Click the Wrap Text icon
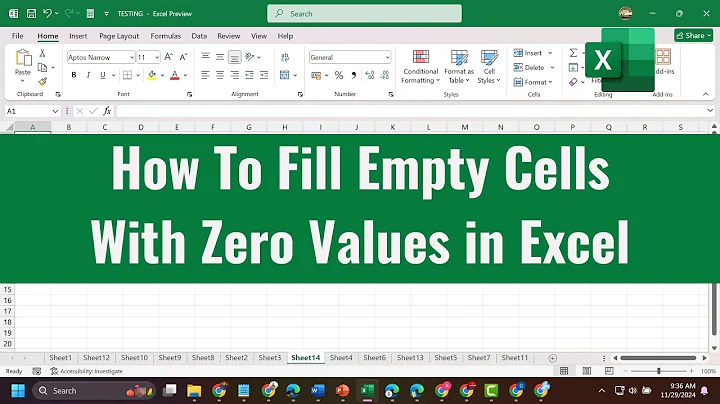The image size is (720, 404). point(285,57)
